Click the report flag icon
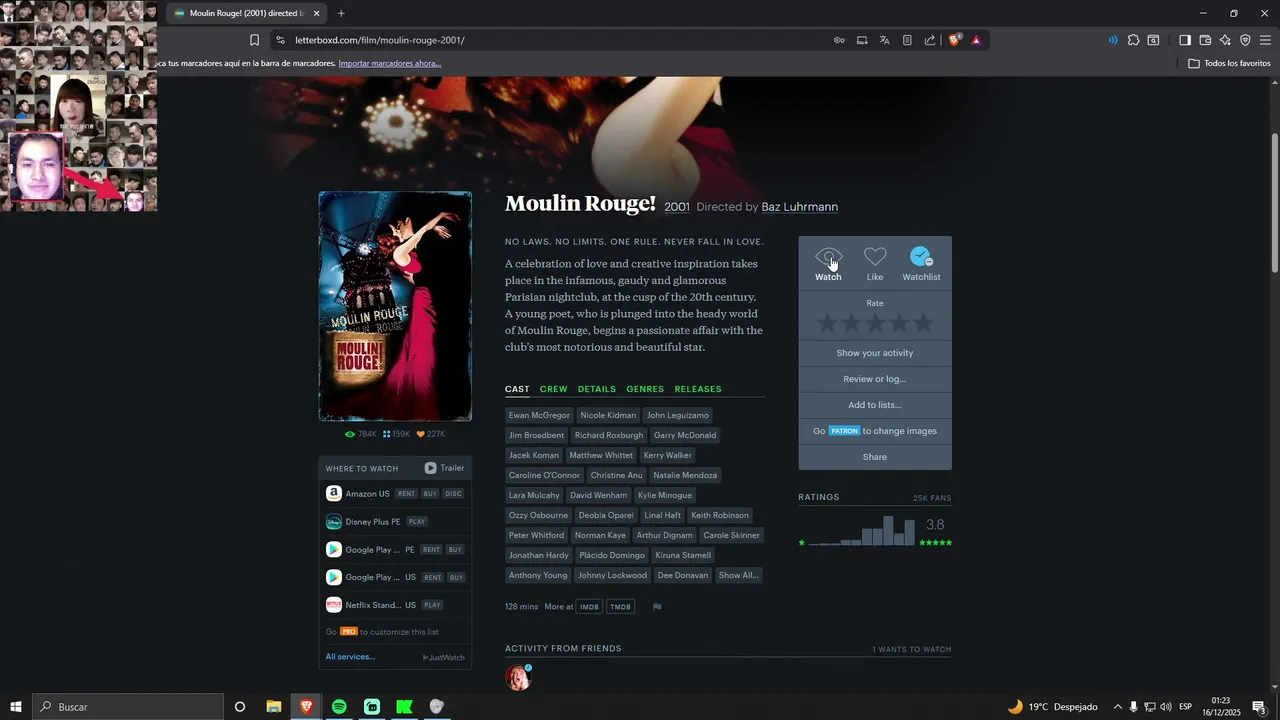 tap(657, 607)
